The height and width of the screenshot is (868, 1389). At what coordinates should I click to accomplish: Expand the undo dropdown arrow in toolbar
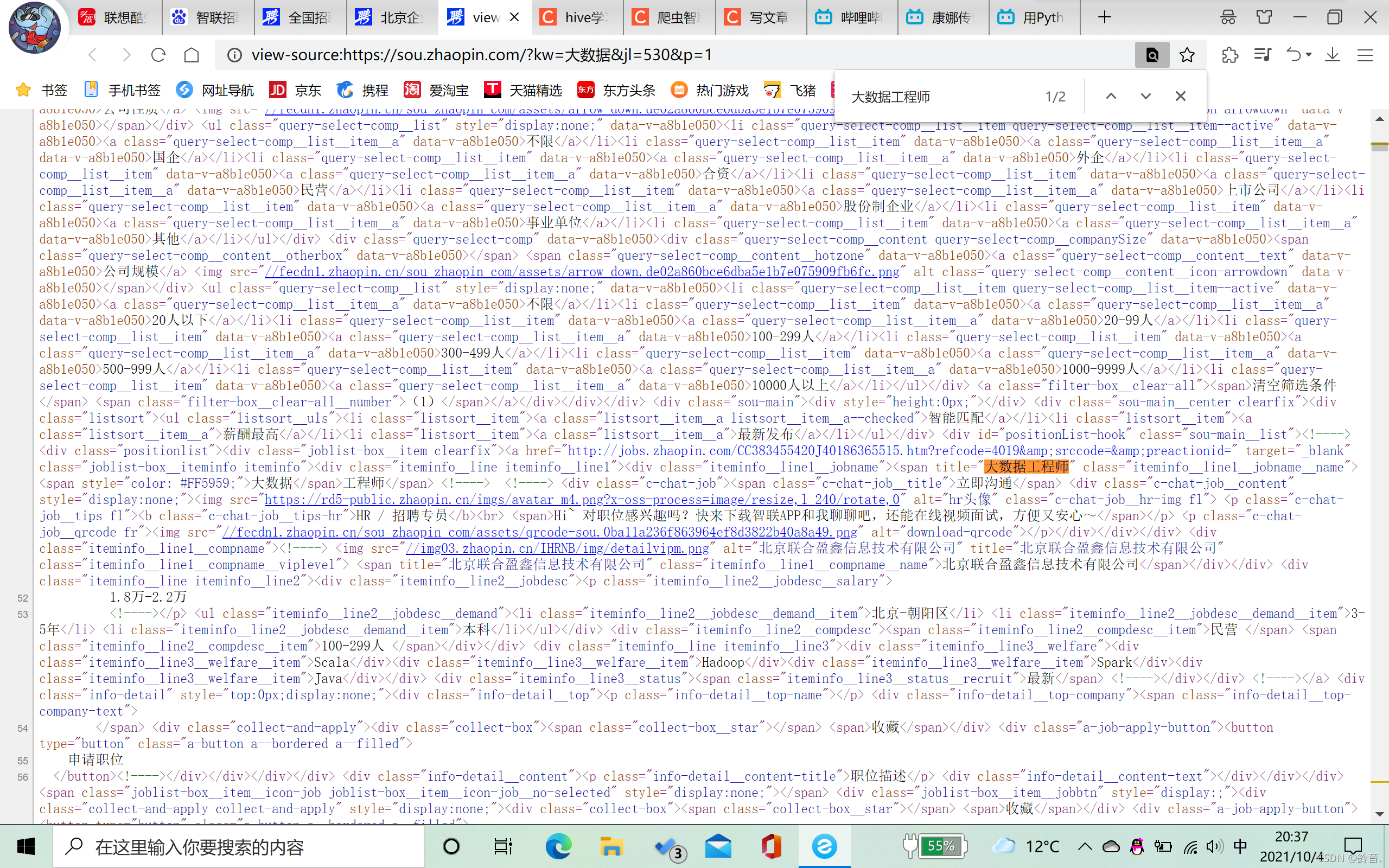tap(1309, 55)
